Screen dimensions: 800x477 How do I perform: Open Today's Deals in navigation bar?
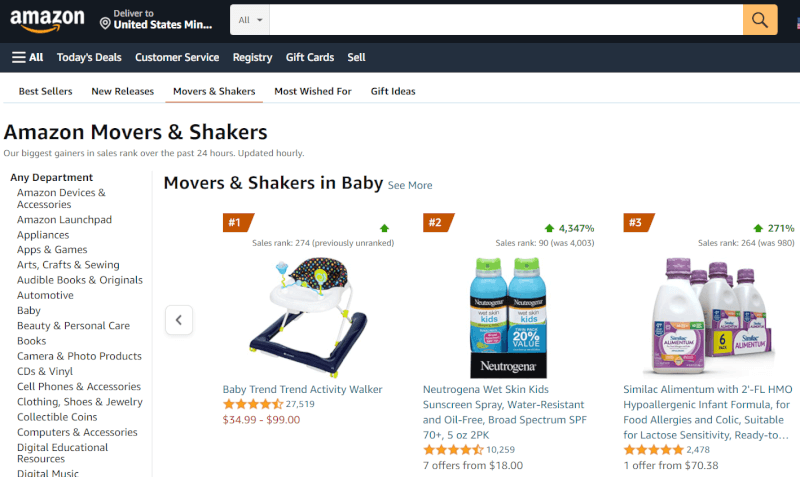[89, 57]
